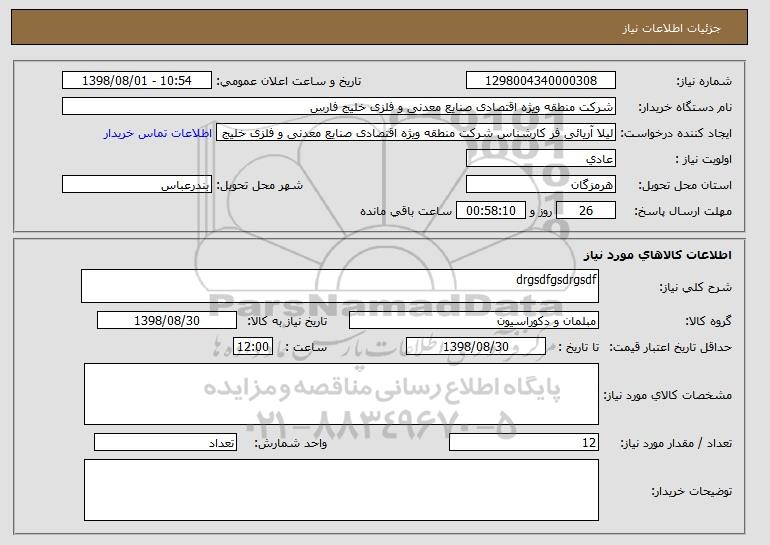The image size is (770, 545).
Task: Click the تا تاریخ field 1398/08/30
Action: [476, 347]
